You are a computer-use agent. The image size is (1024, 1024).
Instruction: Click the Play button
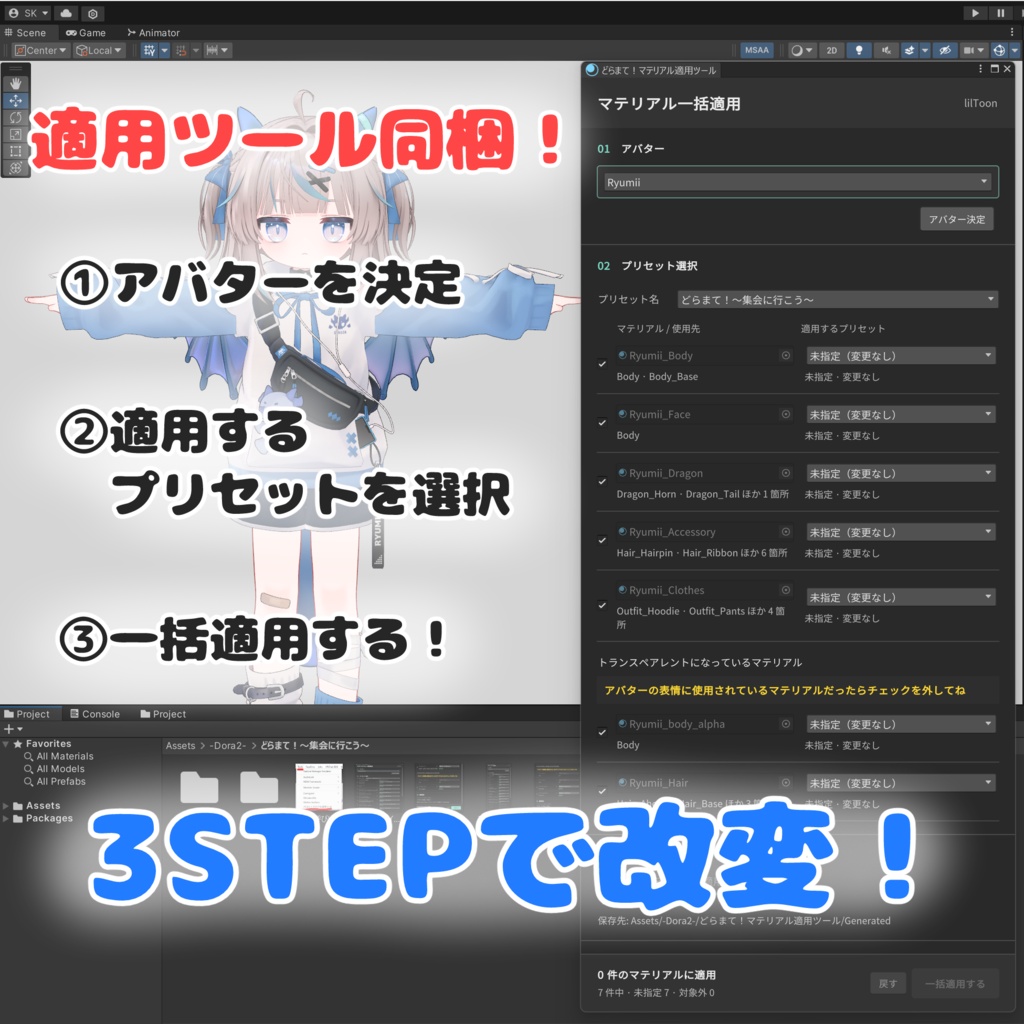975,13
